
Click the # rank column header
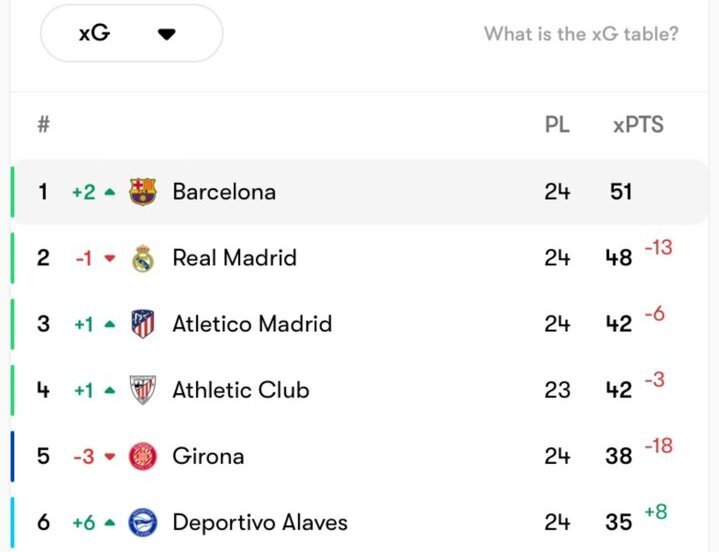(43, 125)
